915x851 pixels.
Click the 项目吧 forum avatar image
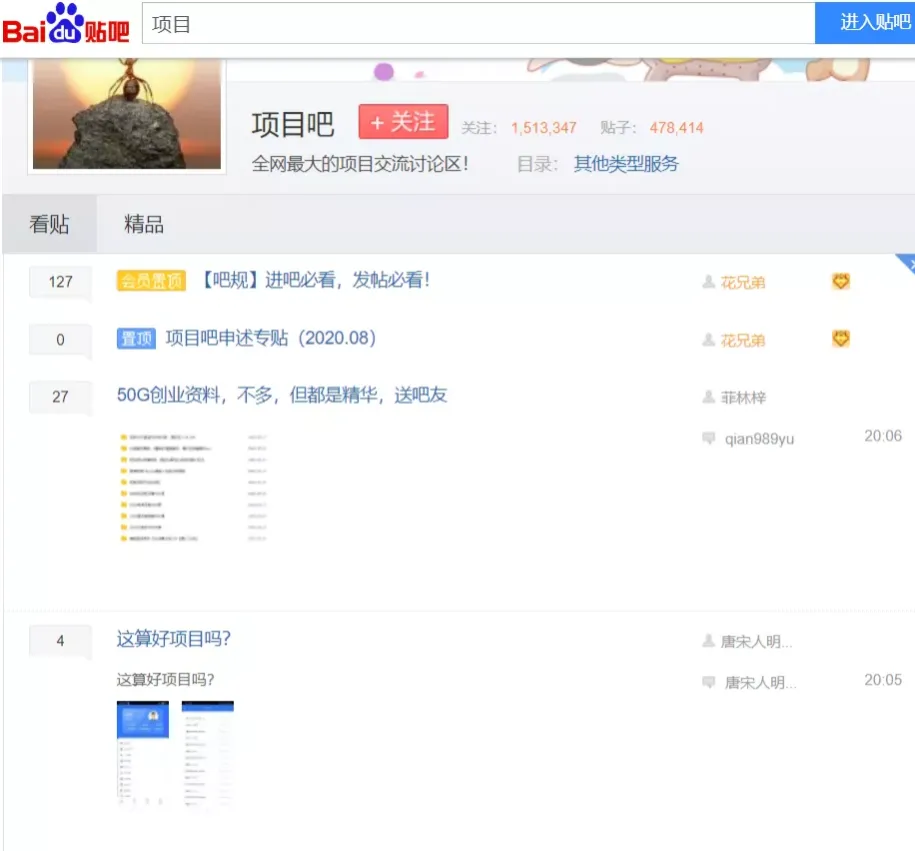[x=126, y=114]
